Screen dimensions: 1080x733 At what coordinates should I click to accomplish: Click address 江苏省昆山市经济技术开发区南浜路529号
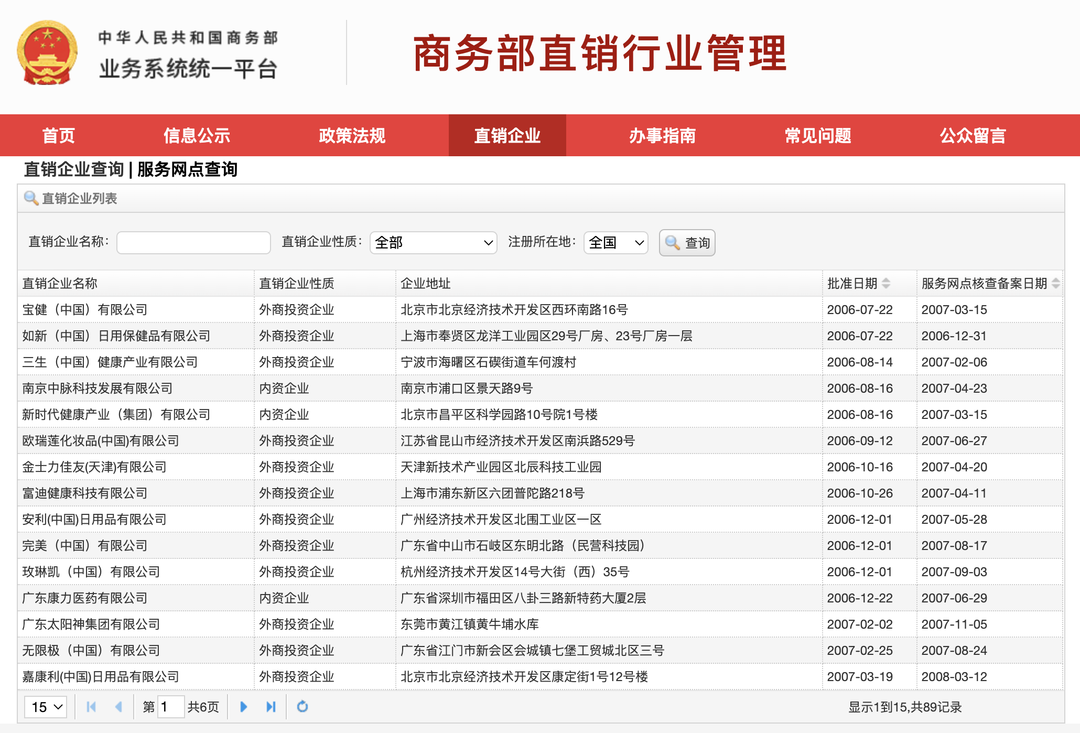coord(518,441)
